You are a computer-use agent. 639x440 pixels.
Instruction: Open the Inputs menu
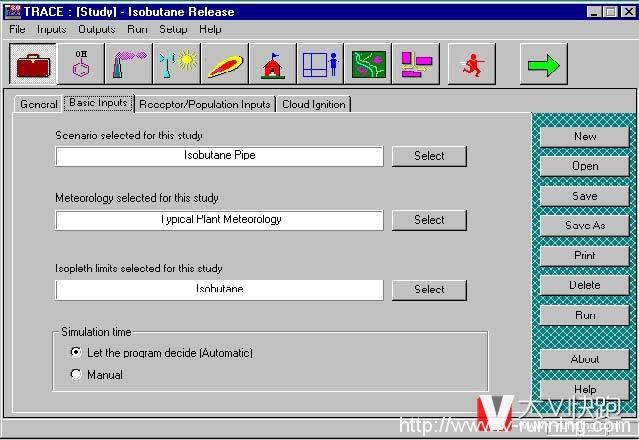(x=51, y=29)
